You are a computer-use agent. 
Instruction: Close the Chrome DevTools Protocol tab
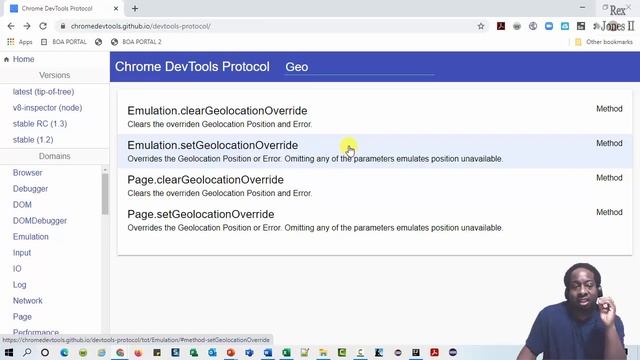click(x=116, y=8)
